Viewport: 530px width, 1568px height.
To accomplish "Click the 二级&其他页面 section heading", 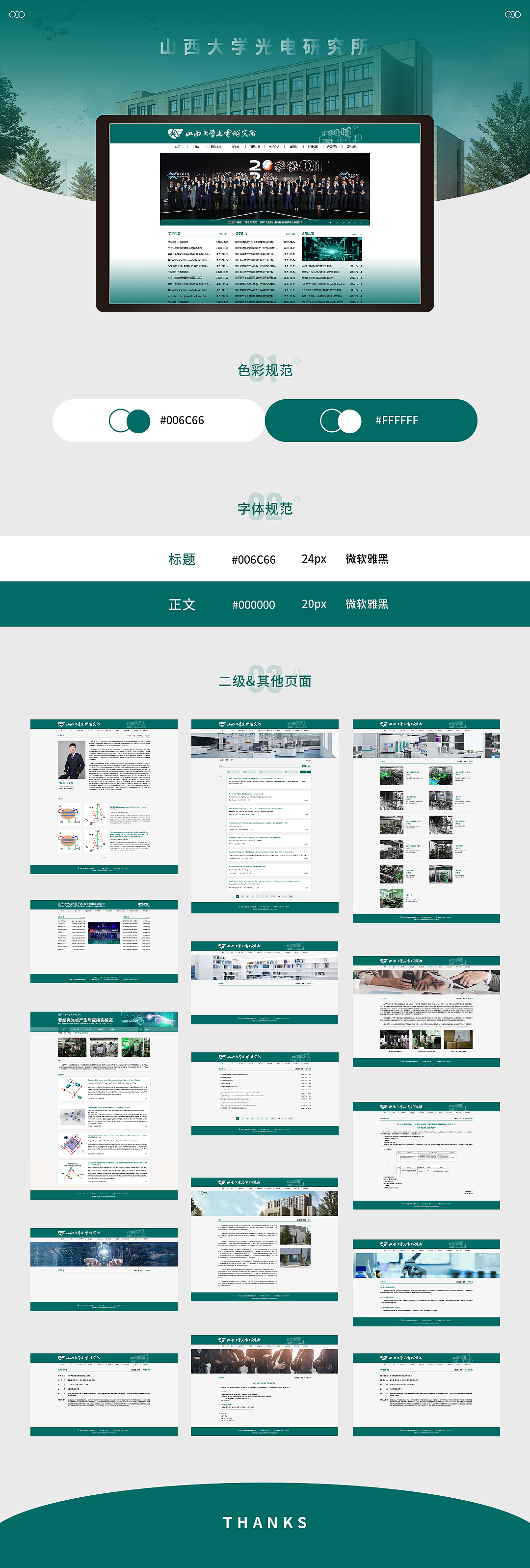I will click(x=265, y=681).
